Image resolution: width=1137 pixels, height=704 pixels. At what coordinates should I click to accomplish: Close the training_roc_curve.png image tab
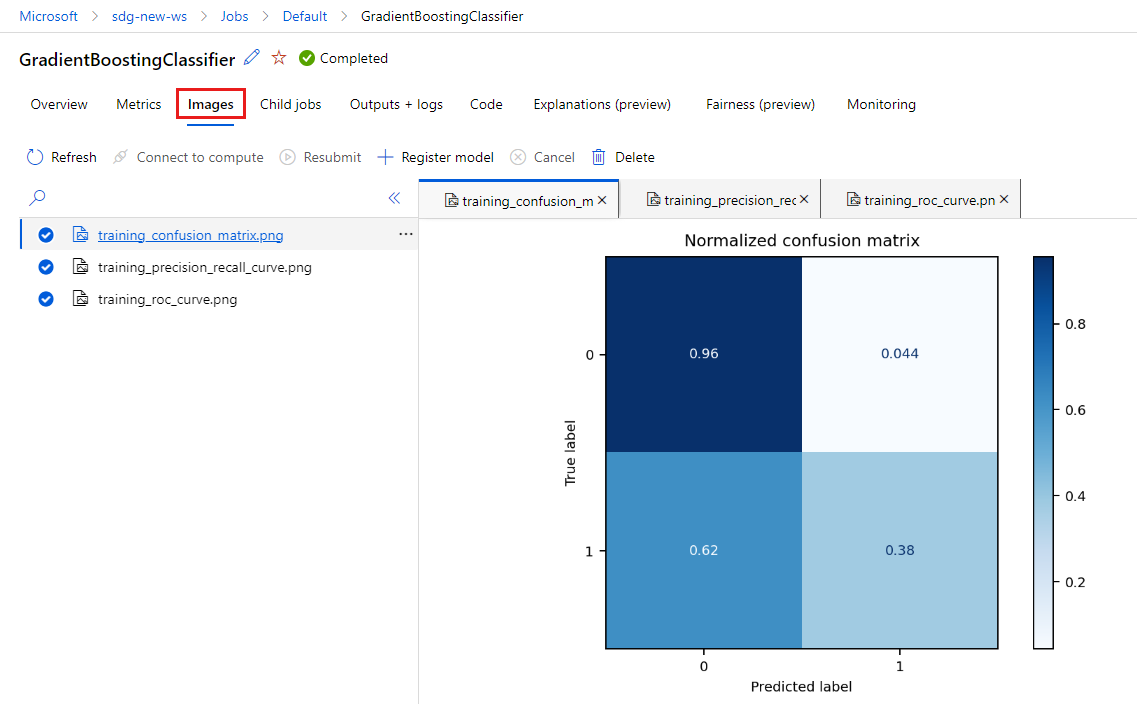(x=1004, y=199)
